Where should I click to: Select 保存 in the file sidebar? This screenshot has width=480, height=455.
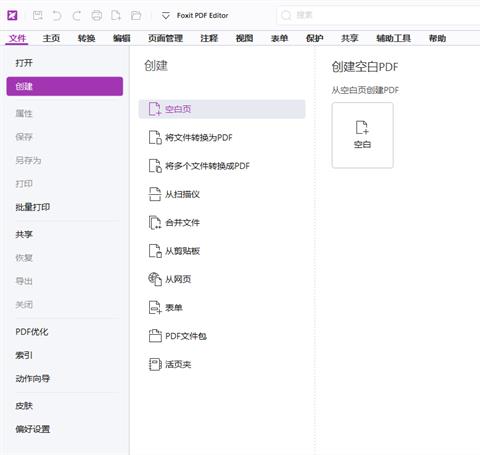(x=24, y=137)
